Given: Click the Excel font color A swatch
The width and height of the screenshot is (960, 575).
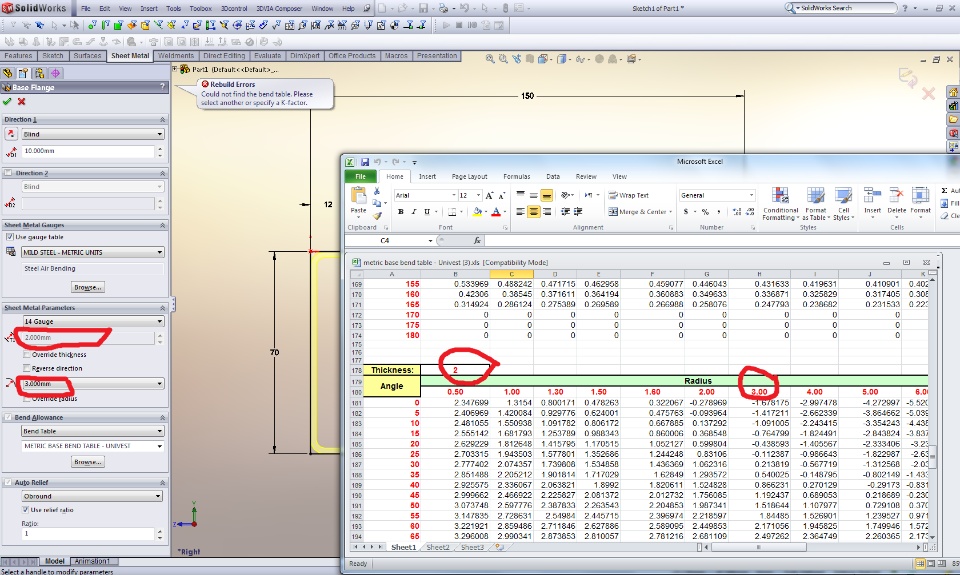Looking at the screenshot, I should (496, 211).
